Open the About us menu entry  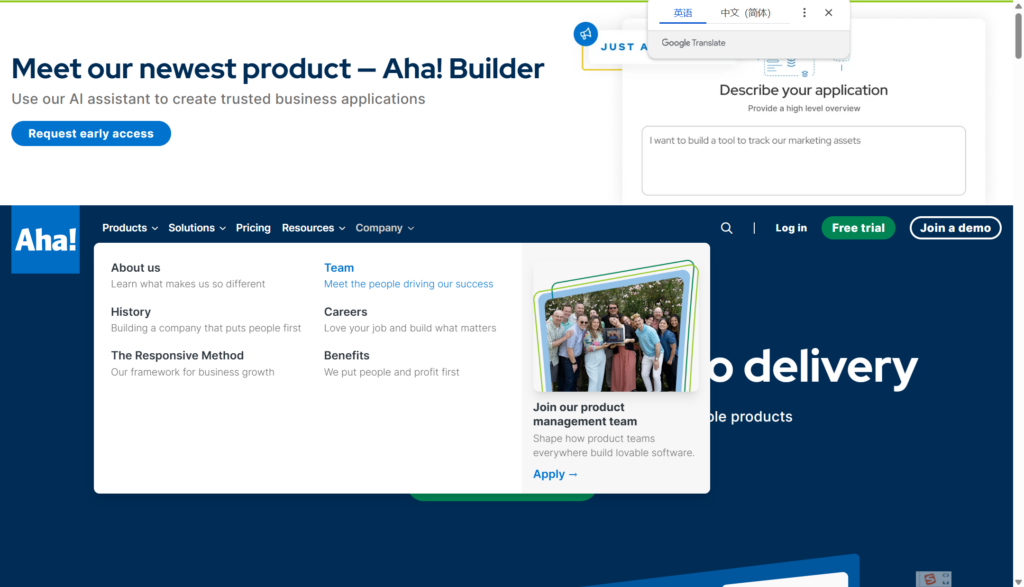tap(135, 268)
